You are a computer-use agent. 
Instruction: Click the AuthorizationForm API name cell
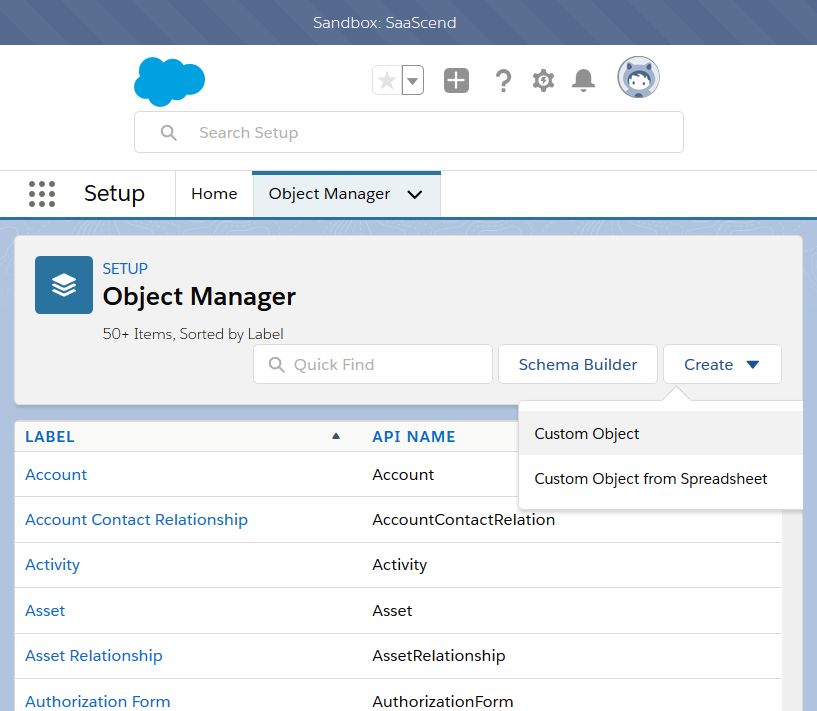(442, 701)
